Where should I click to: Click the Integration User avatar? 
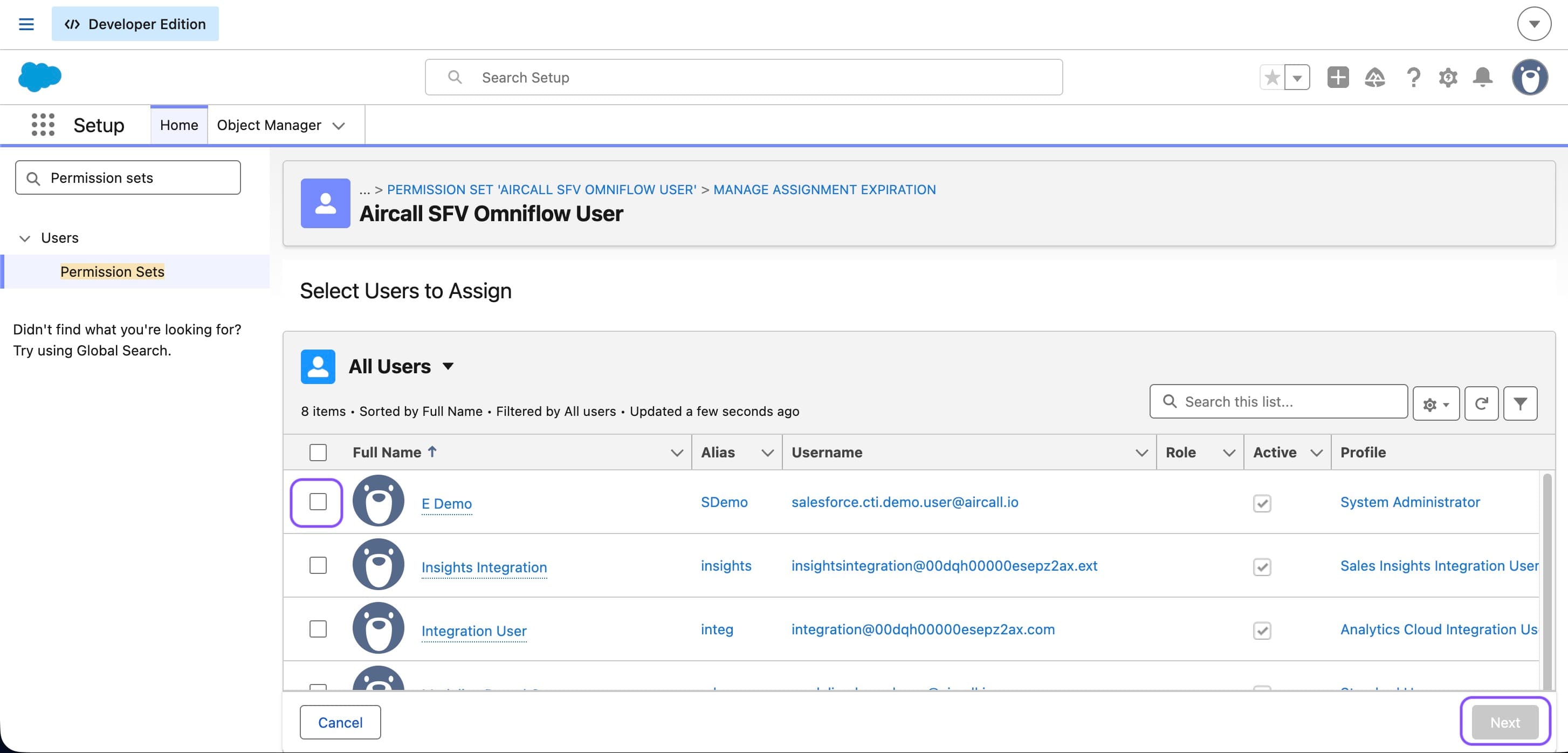(x=379, y=628)
